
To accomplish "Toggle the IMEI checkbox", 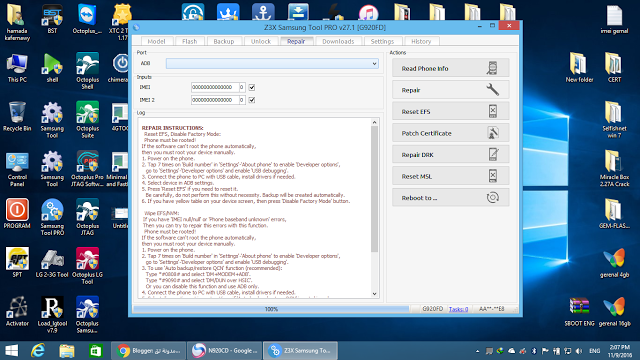I will click(252, 87).
